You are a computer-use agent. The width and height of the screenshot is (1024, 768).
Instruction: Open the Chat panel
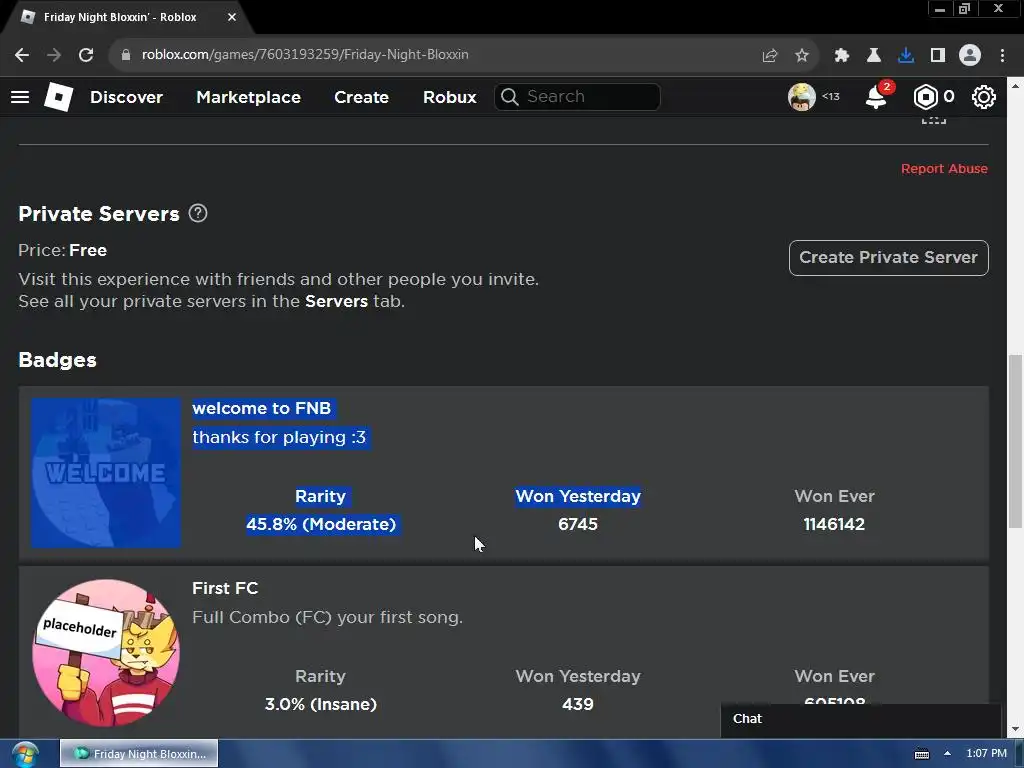[x=861, y=719]
